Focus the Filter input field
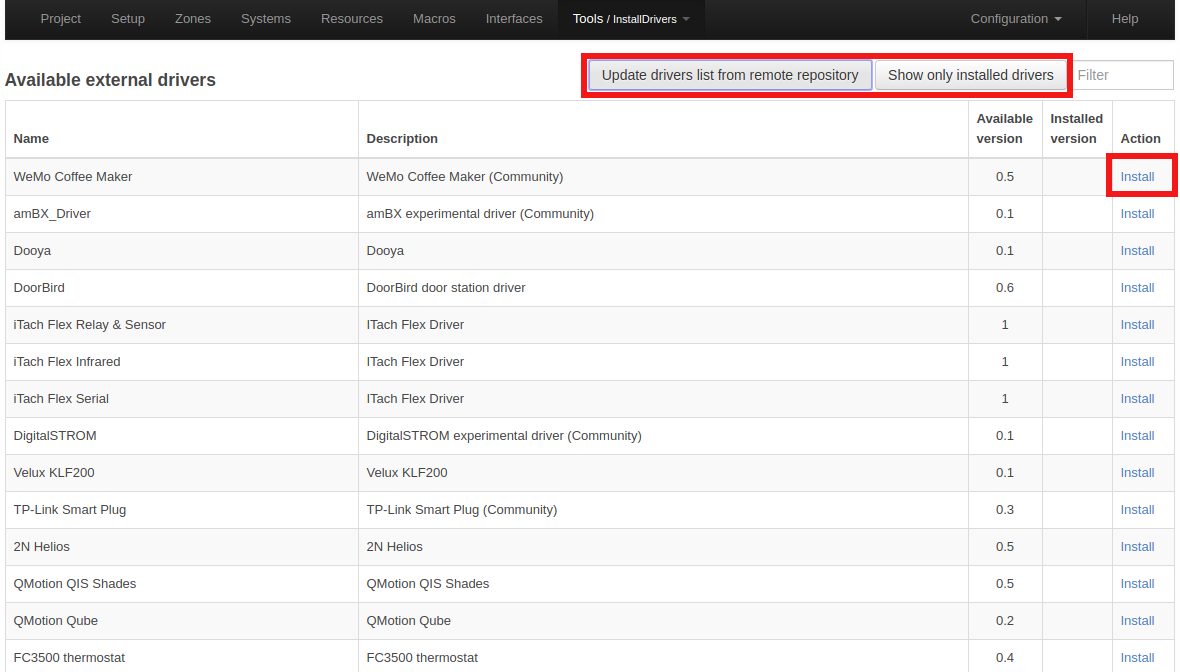The width and height of the screenshot is (1180, 672). (1122, 75)
